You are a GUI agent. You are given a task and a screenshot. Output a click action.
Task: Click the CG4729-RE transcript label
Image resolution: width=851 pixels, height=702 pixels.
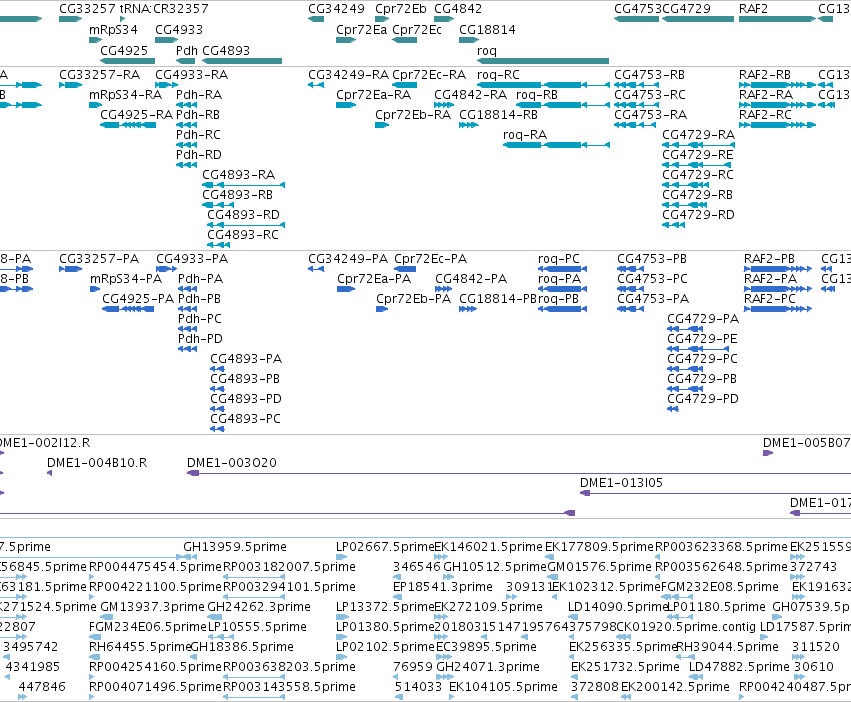click(x=697, y=155)
